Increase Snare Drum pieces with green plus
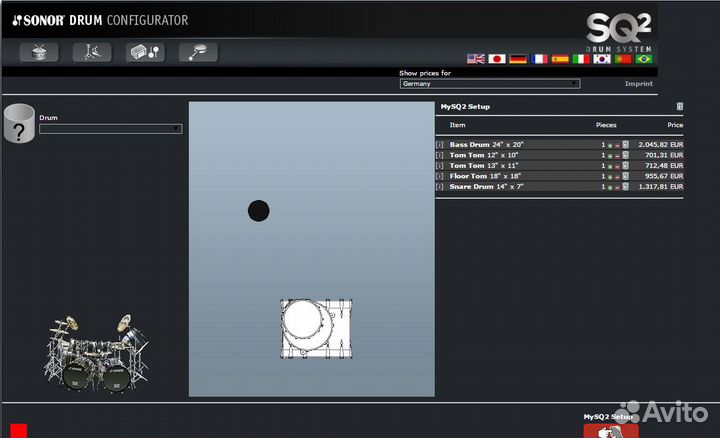 (610, 187)
